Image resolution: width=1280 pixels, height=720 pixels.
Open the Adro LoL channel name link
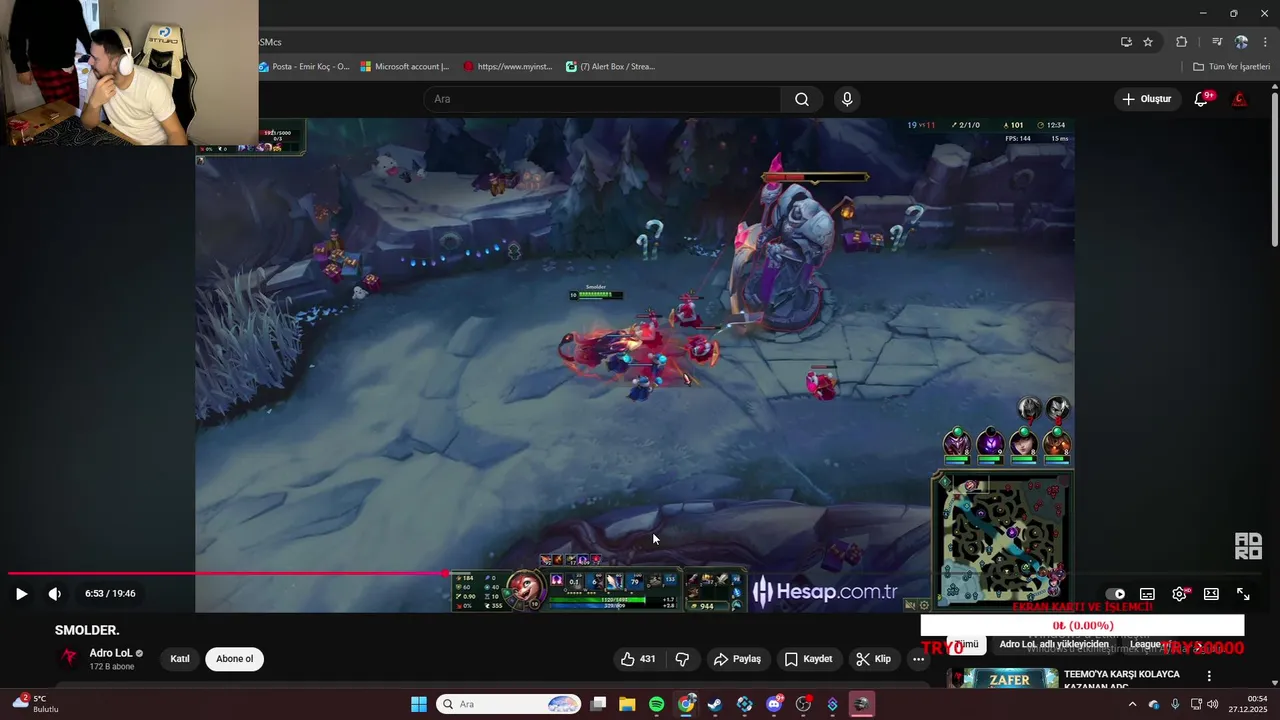point(110,653)
